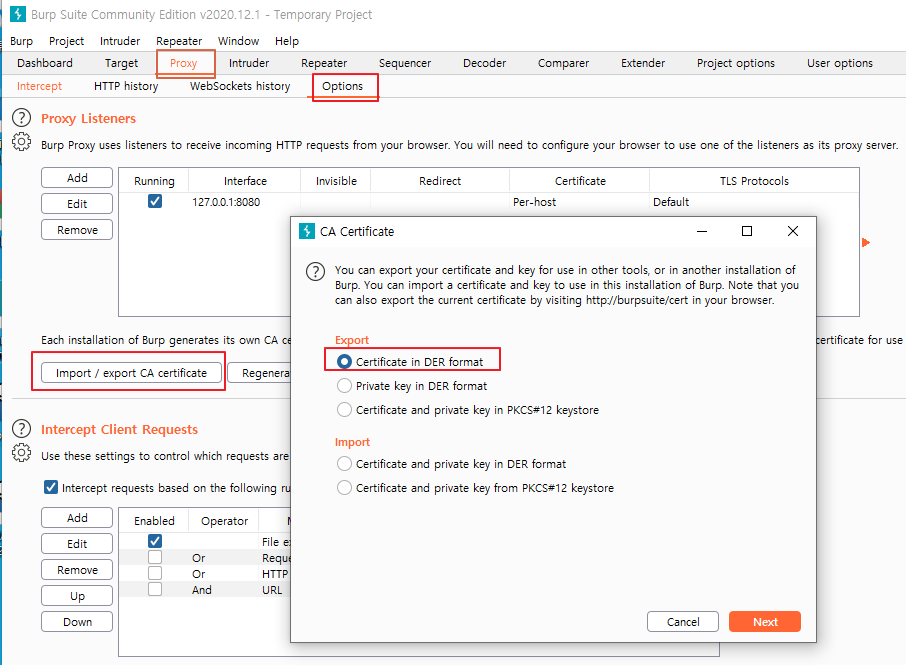Click the Burp Suite logo in title bar
Viewport: 906px width, 665px height.
[18, 14]
